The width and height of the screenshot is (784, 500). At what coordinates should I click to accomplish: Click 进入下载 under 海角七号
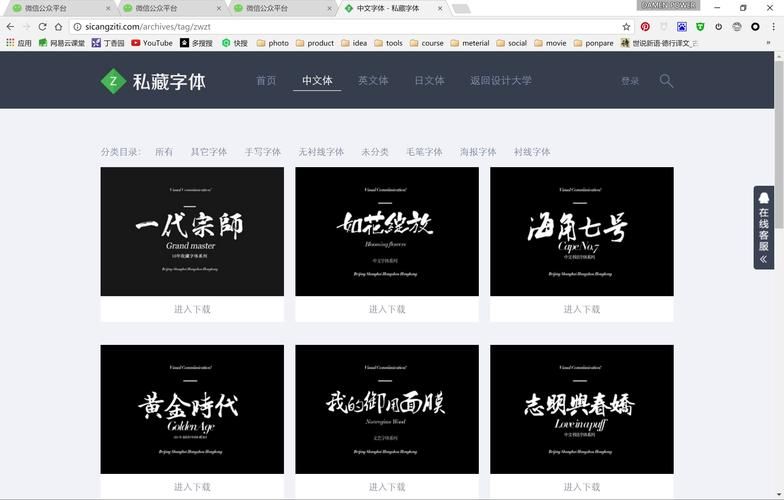(582, 309)
